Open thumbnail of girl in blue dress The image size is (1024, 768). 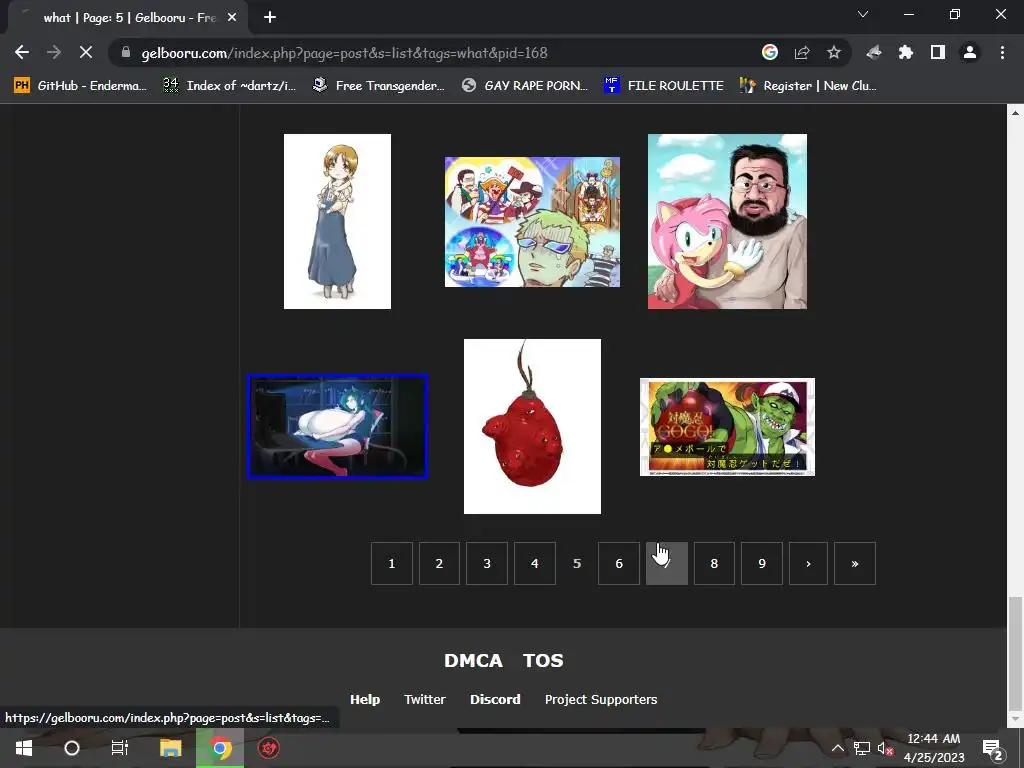[337, 221]
